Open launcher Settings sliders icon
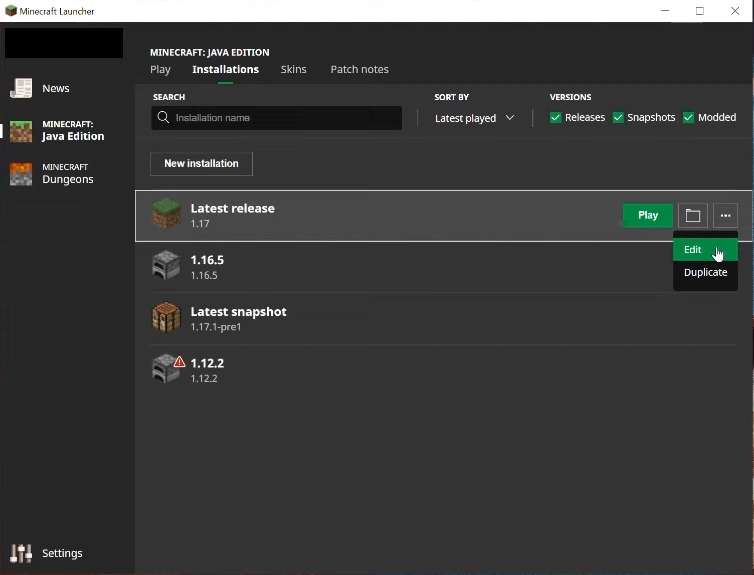Viewport: 754px width, 575px height. (21, 553)
